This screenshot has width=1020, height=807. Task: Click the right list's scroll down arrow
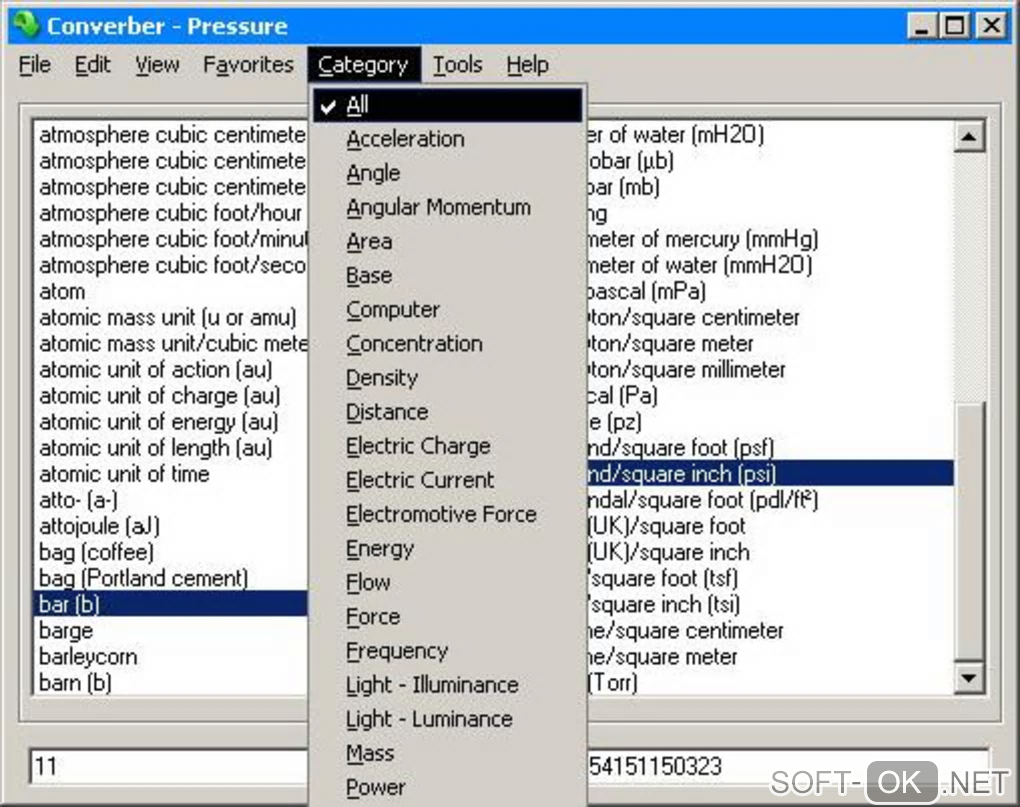click(x=969, y=679)
